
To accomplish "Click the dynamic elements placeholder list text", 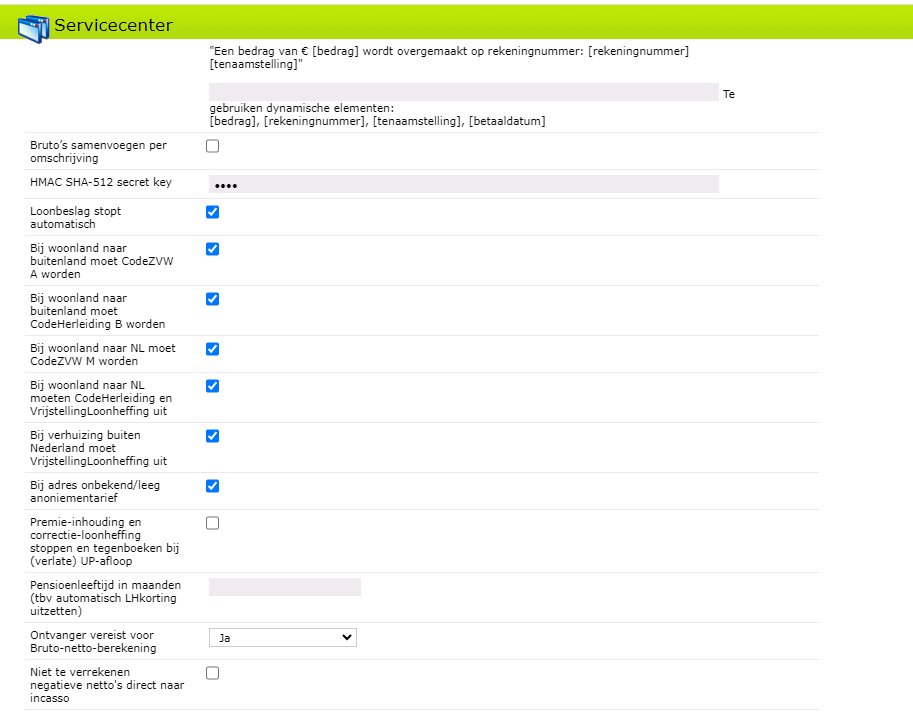I will [x=377, y=121].
